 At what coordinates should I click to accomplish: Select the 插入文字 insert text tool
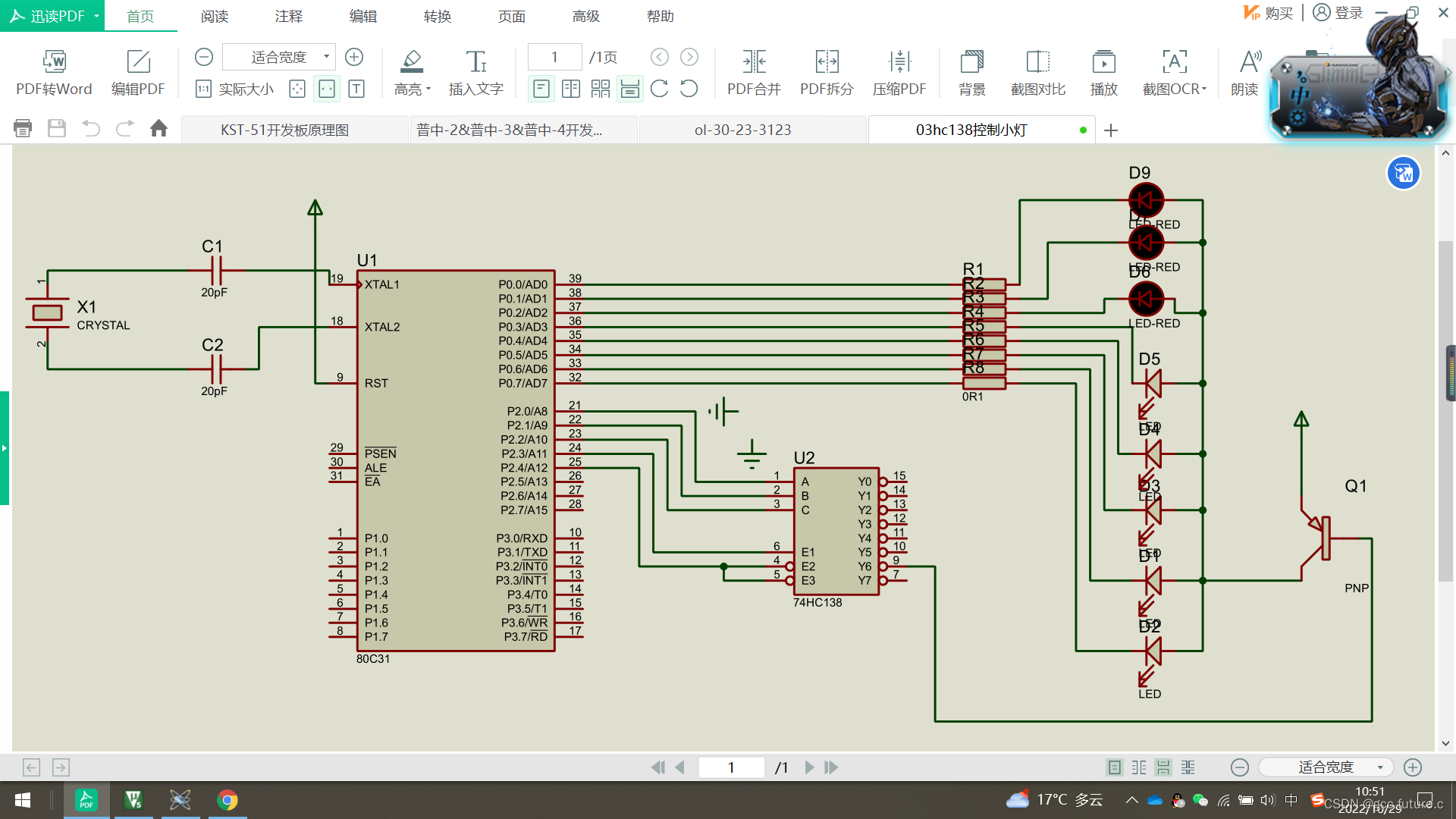point(475,73)
